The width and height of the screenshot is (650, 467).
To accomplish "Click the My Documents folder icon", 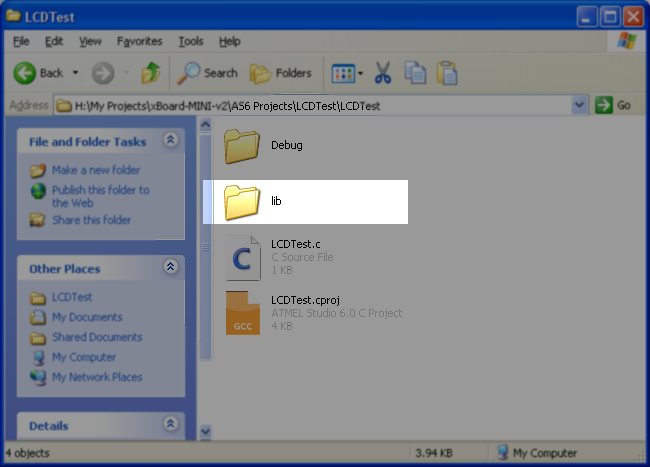I will pos(38,317).
